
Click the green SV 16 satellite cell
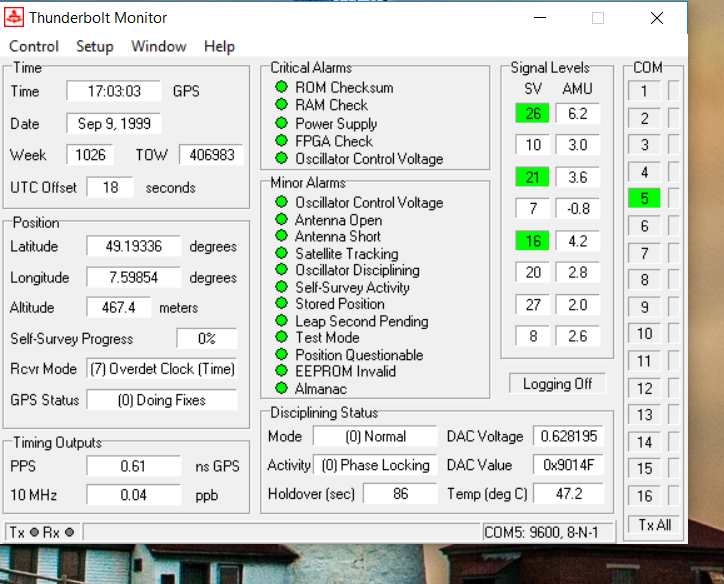532,241
